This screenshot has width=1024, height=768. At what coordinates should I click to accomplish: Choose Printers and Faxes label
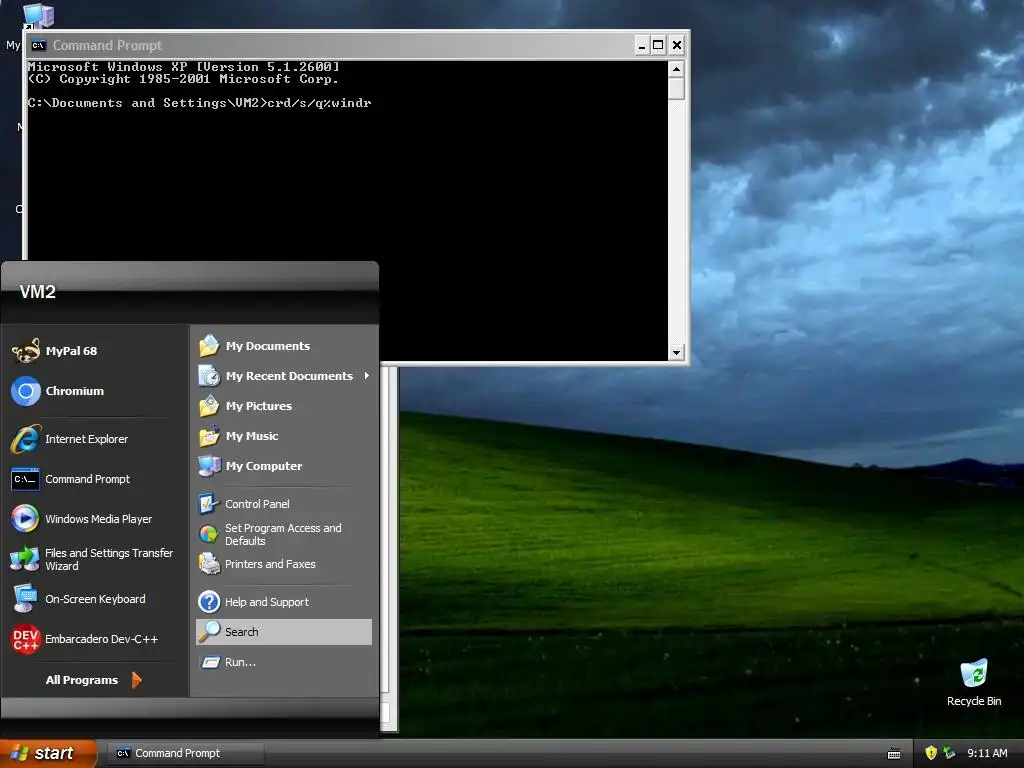(x=270, y=564)
